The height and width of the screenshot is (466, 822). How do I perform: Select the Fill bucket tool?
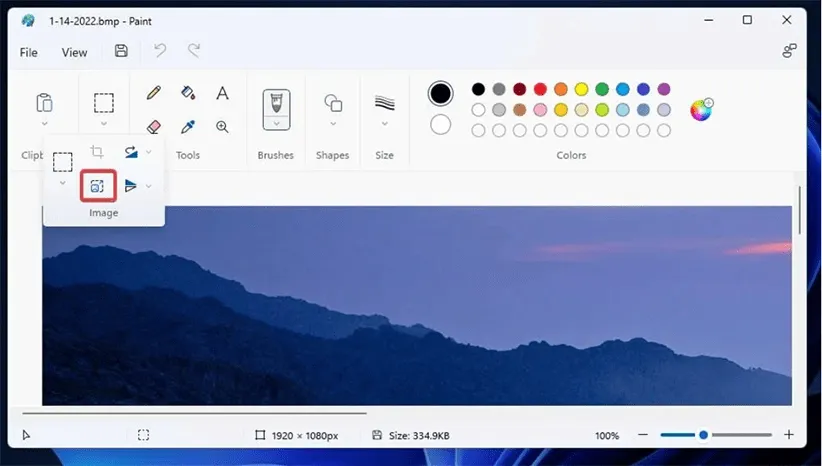click(x=188, y=93)
